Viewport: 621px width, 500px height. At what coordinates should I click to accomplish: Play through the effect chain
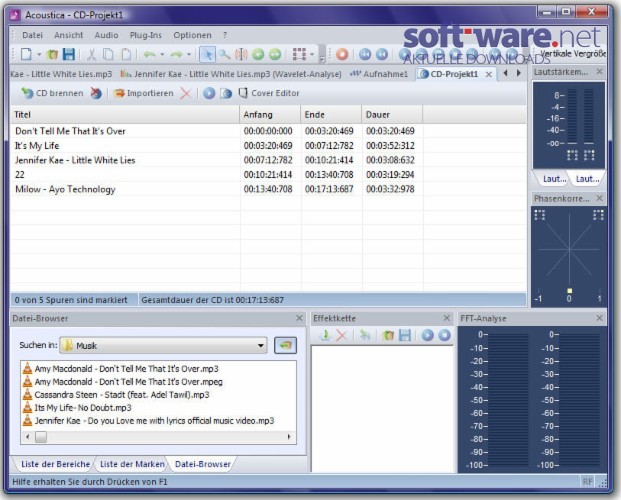(x=427, y=335)
